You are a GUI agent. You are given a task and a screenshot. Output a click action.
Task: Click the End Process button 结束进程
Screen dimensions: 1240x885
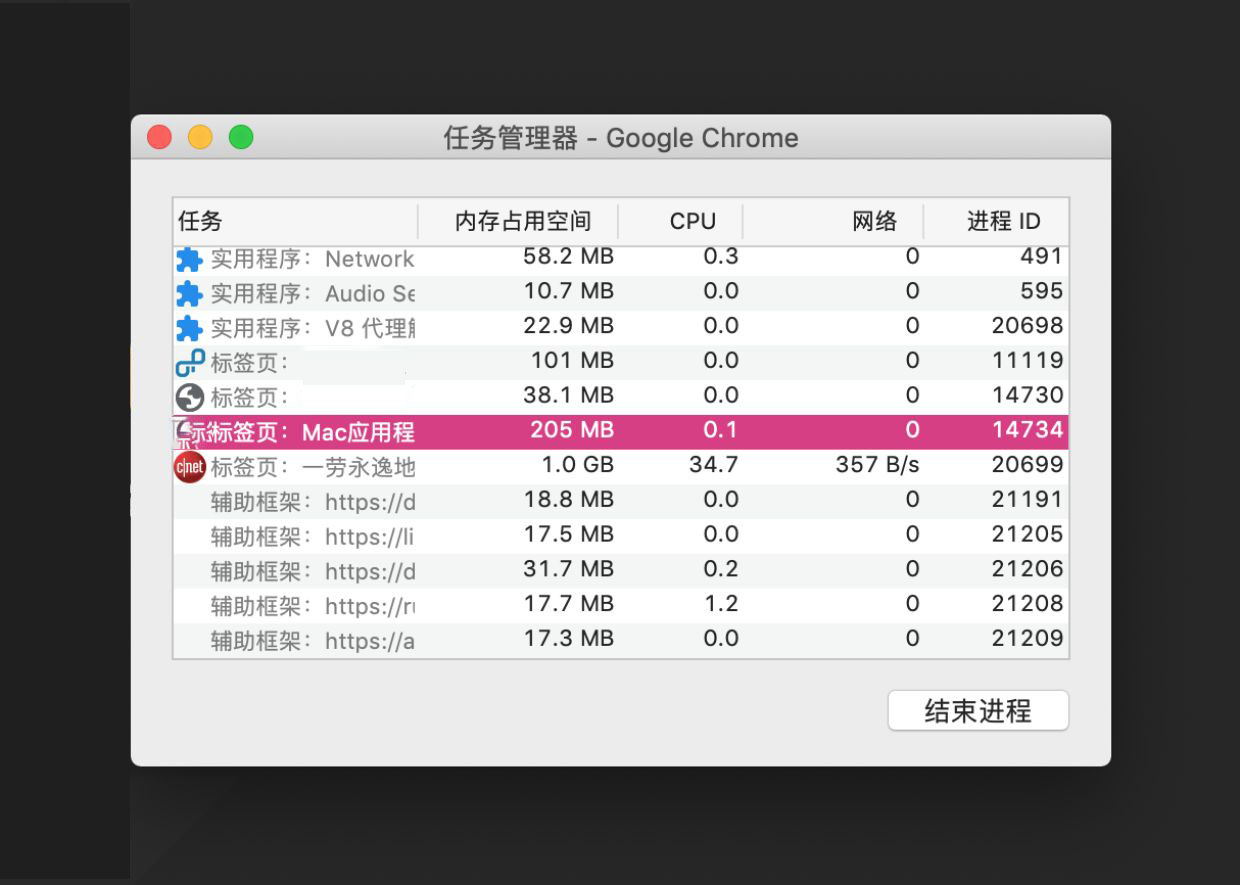978,711
